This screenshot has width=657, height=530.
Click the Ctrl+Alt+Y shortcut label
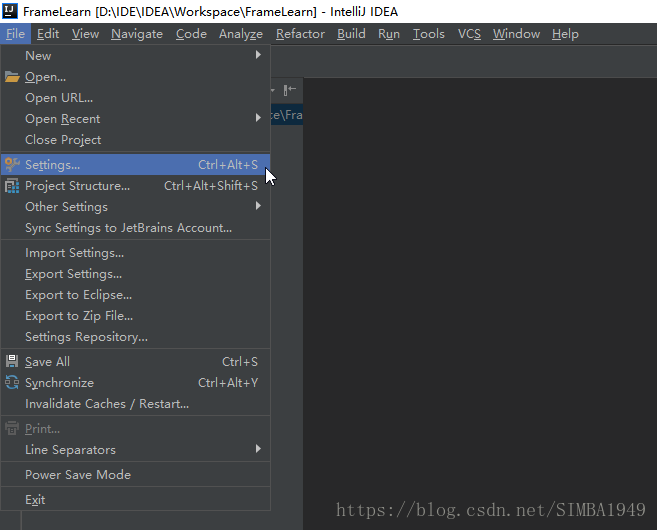[x=228, y=383]
